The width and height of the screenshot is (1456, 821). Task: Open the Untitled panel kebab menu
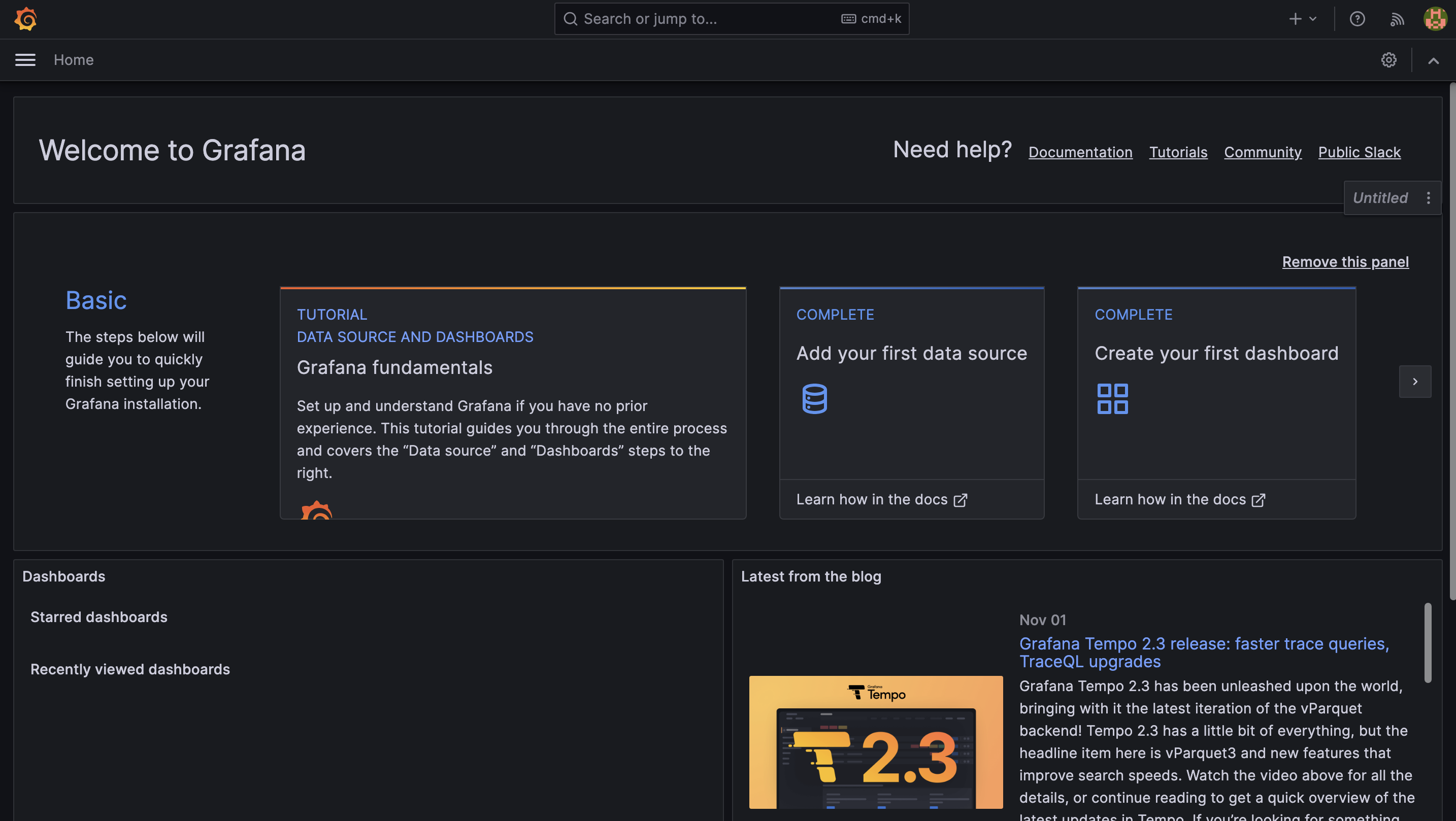tap(1429, 198)
